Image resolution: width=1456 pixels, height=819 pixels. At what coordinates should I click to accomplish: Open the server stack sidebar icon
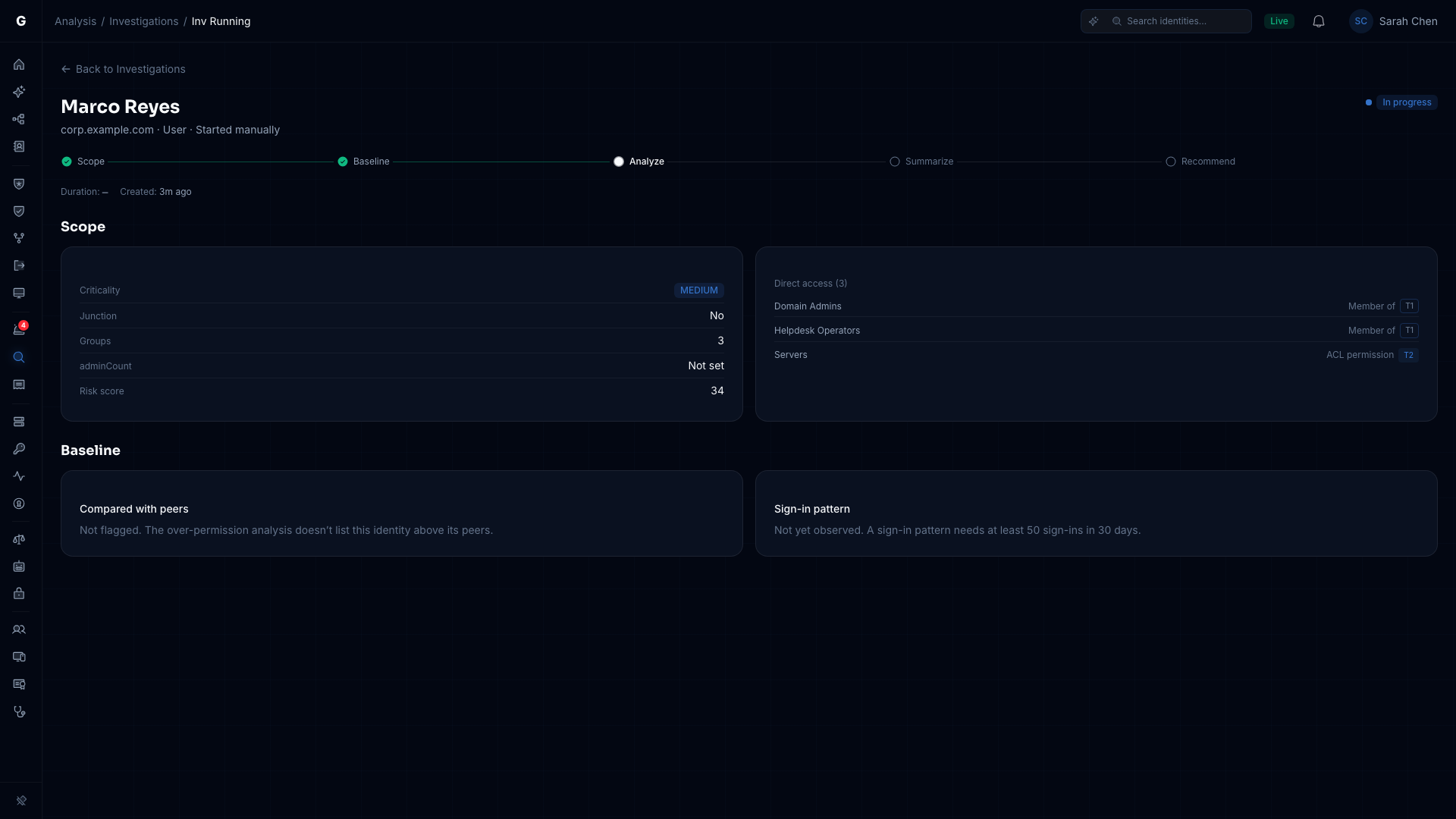[x=19, y=422]
